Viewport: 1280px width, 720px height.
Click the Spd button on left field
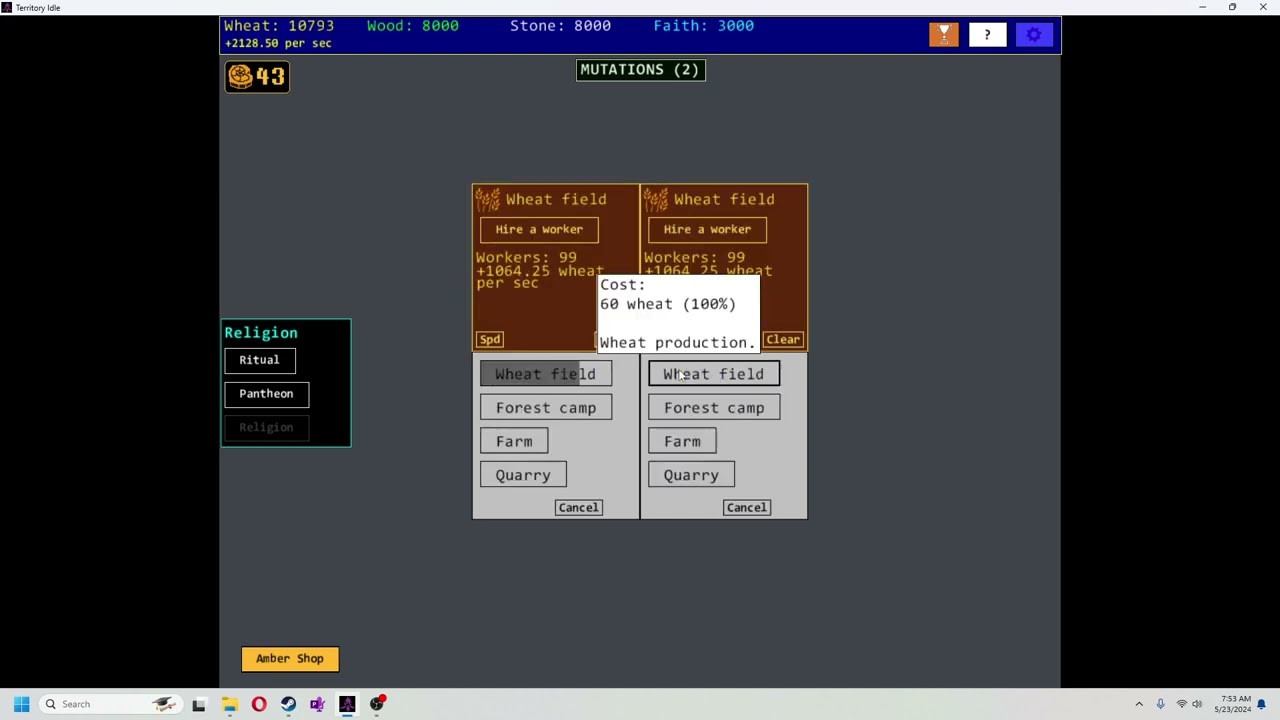[490, 340]
